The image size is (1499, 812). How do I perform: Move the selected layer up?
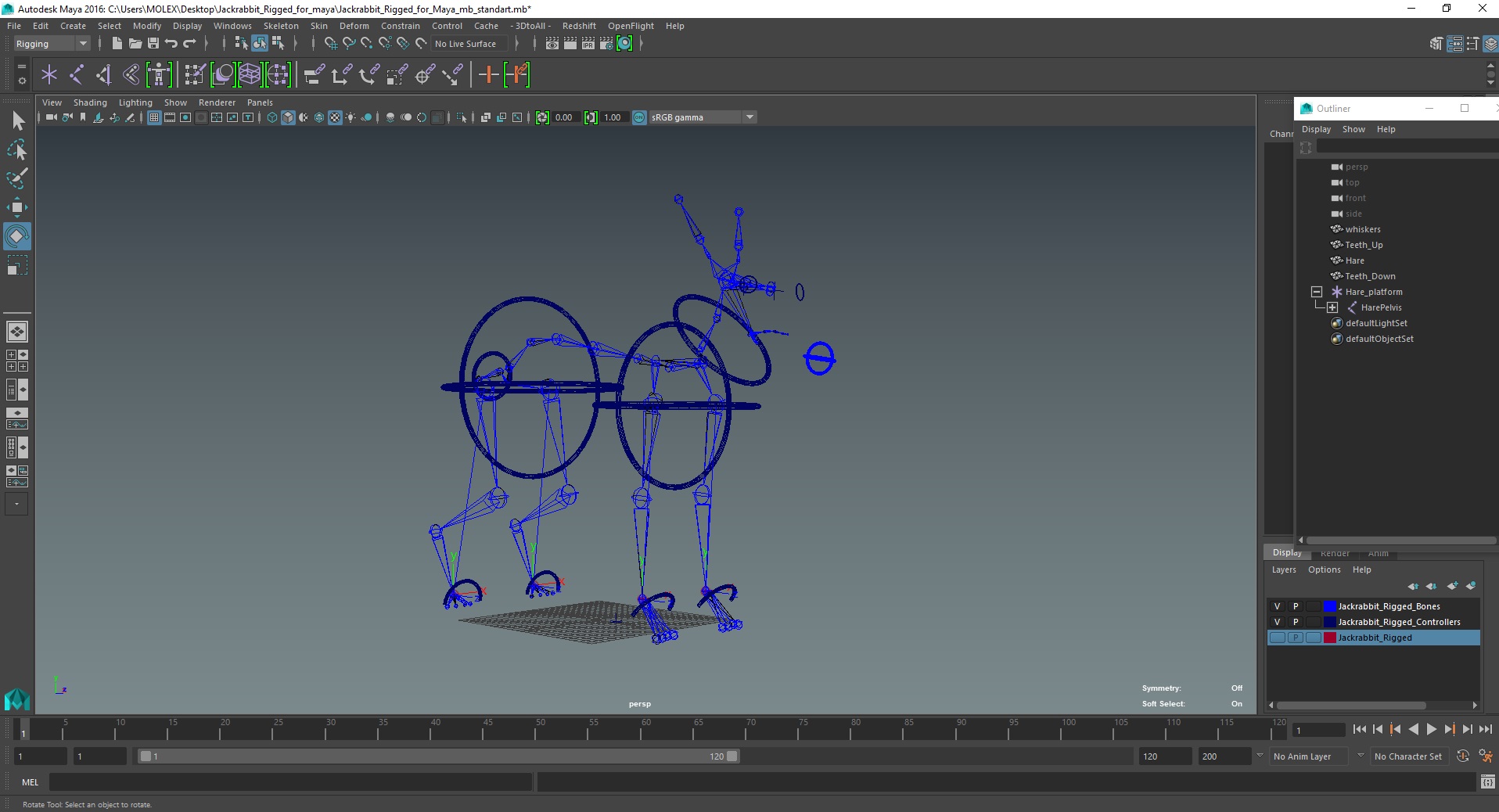pyautogui.click(x=1413, y=586)
